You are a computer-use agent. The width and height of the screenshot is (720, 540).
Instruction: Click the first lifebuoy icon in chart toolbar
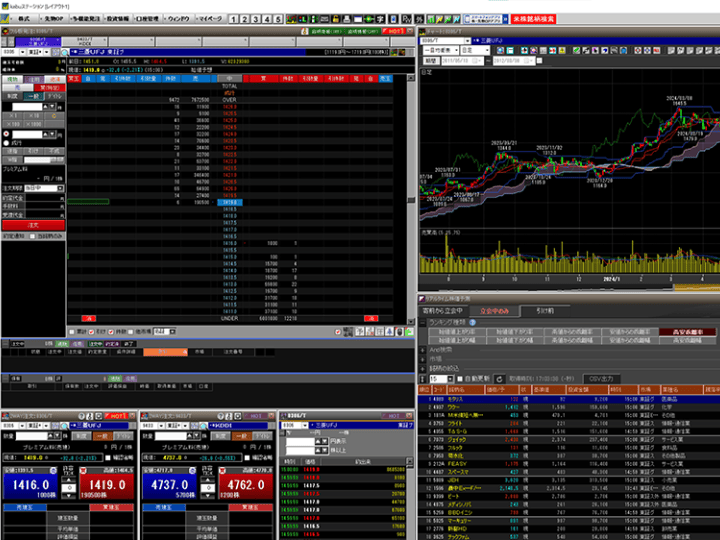(x=638, y=50)
